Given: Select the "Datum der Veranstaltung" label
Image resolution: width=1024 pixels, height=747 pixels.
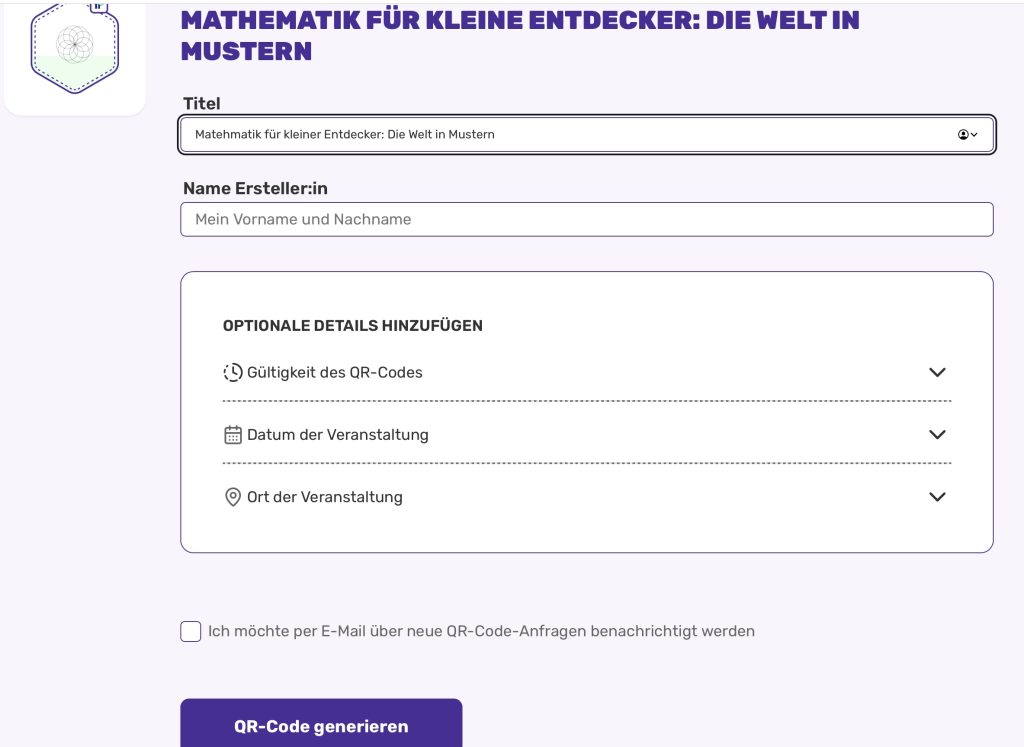Looking at the screenshot, I should coord(338,435).
